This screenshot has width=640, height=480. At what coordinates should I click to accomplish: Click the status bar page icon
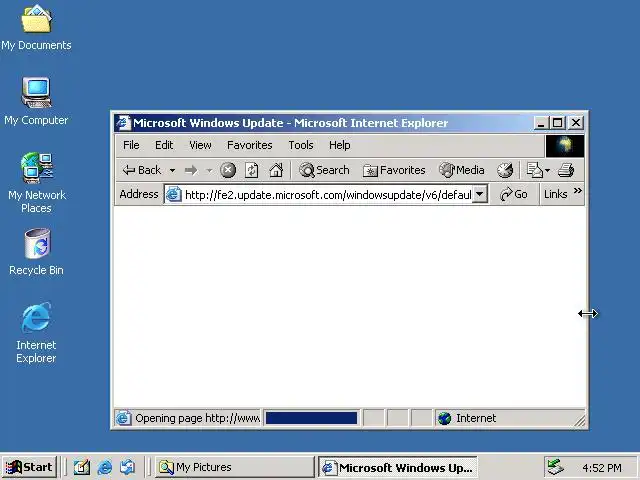tap(124, 418)
